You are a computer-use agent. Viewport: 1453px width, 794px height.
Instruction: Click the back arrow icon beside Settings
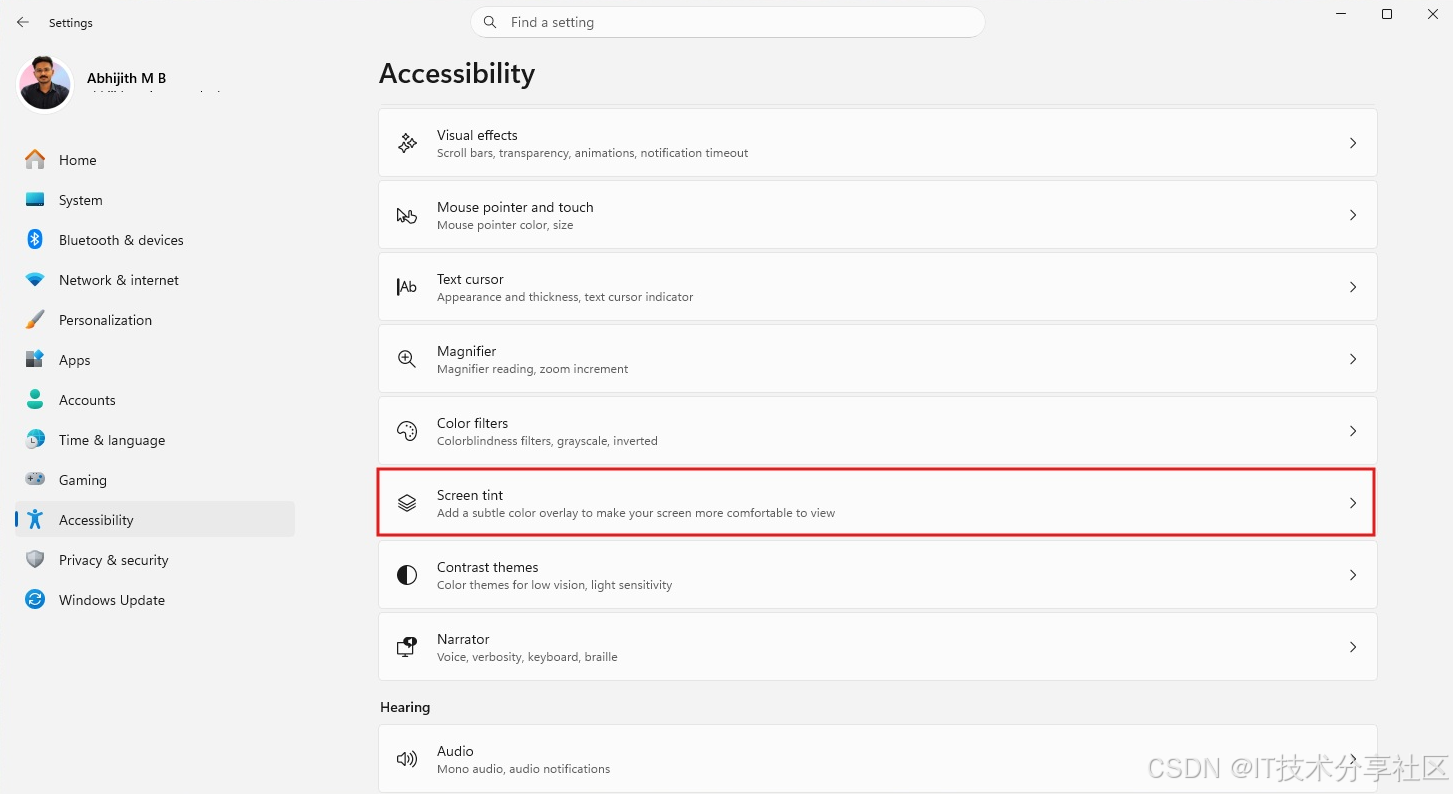[x=23, y=22]
